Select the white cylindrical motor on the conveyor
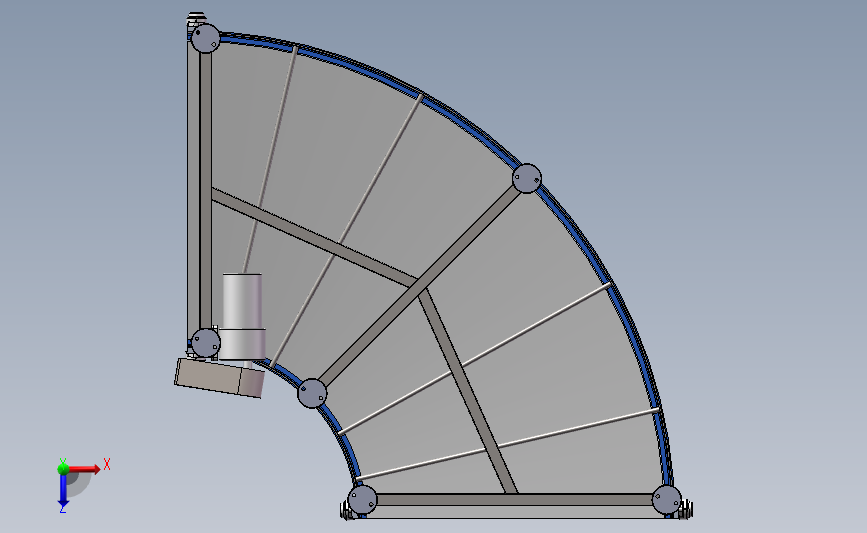 tap(243, 316)
